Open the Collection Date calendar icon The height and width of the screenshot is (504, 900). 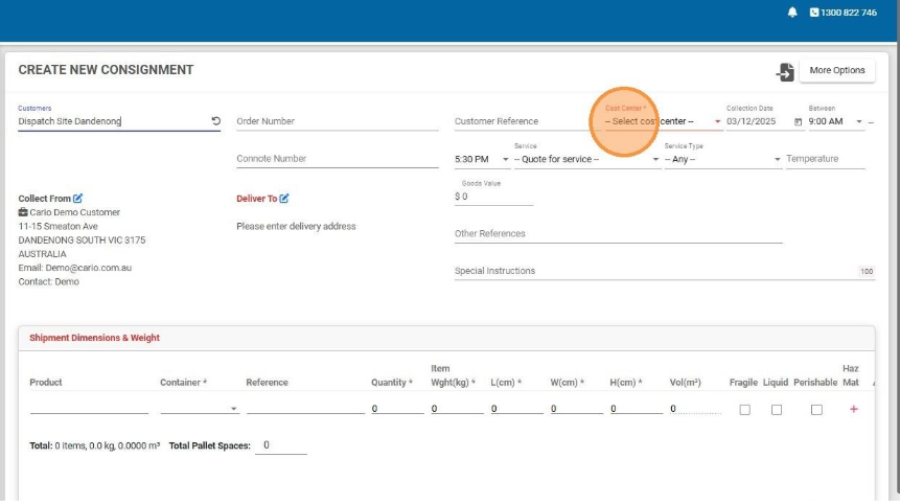click(x=797, y=122)
